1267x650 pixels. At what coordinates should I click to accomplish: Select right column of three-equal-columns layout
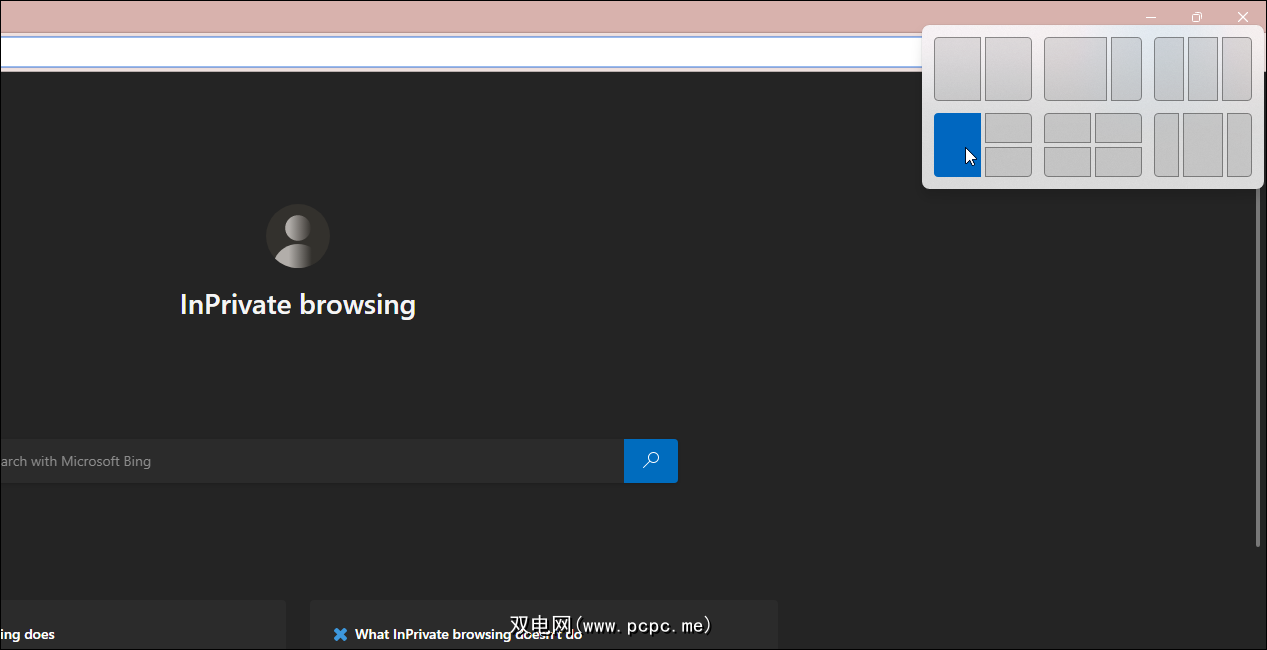[1237, 69]
